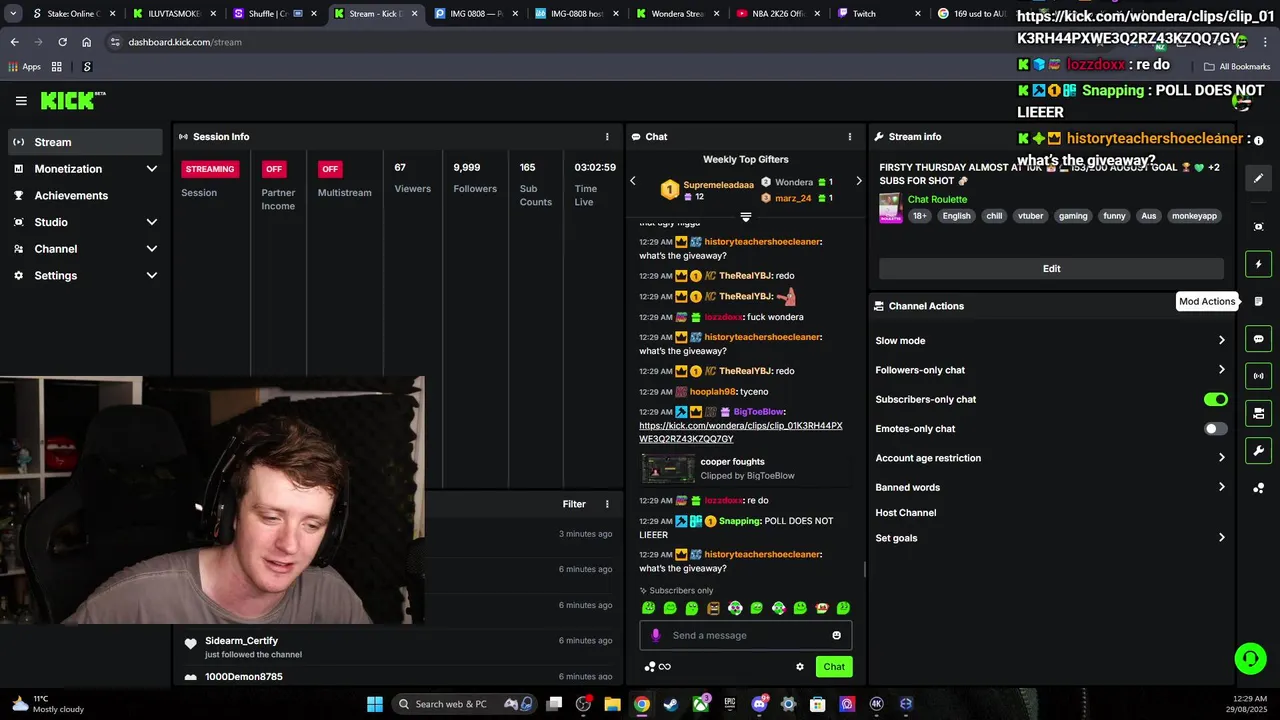This screenshot has width=1280, height=720.
Task: Click the purple microphone icon in message box
Action: [x=656, y=635]
